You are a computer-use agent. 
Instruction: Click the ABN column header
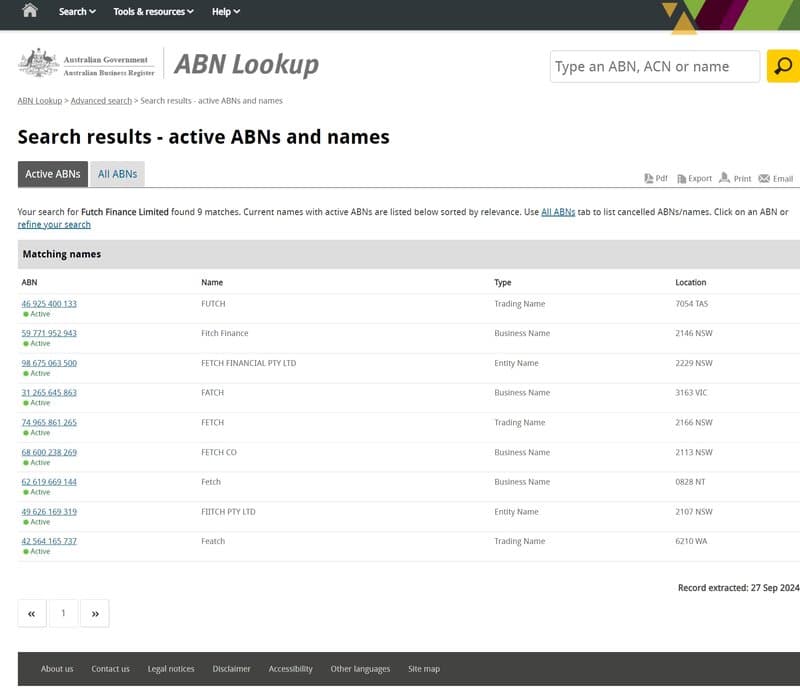click(29, 282)
